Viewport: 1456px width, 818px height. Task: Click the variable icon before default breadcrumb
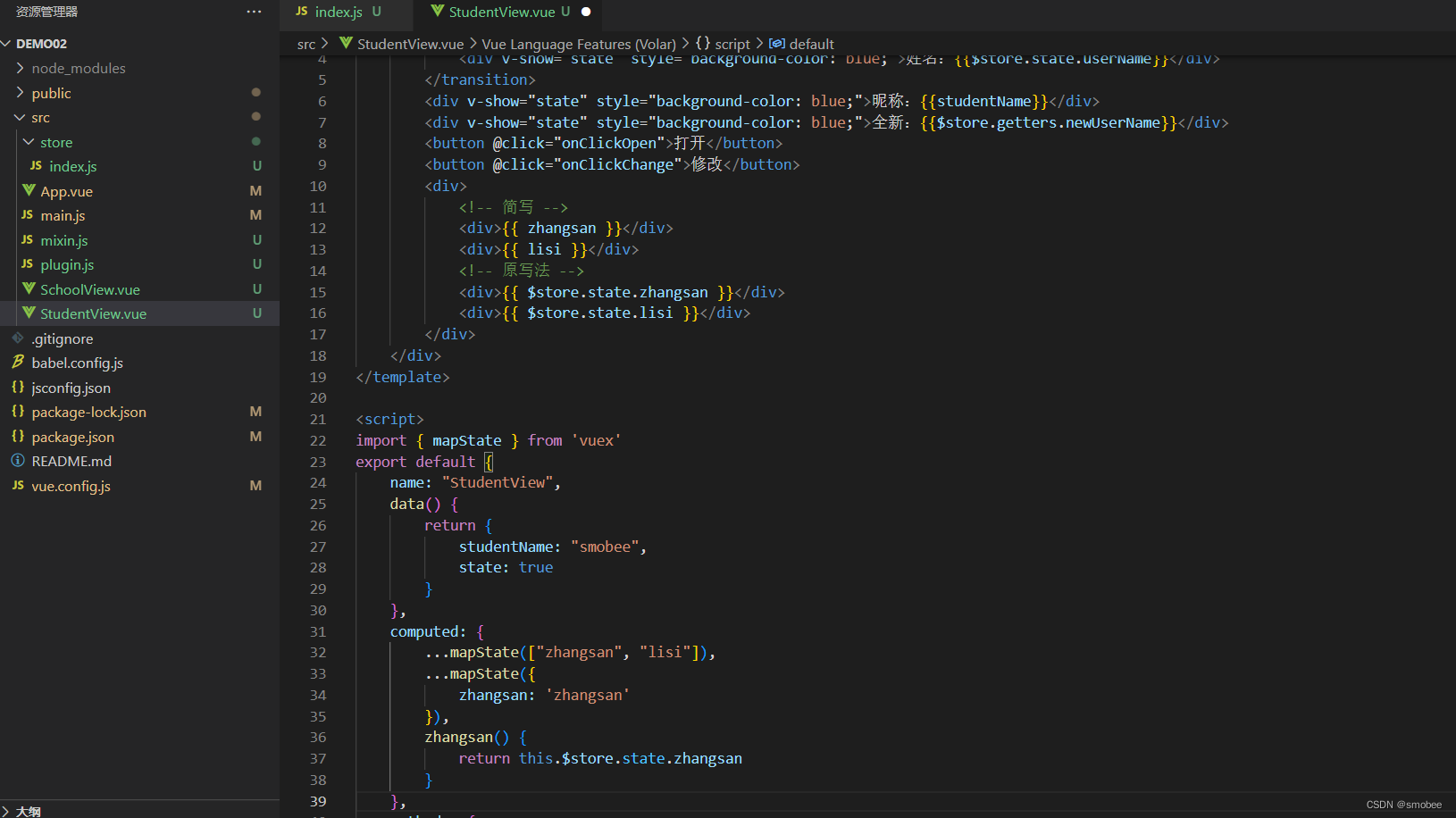777,44
